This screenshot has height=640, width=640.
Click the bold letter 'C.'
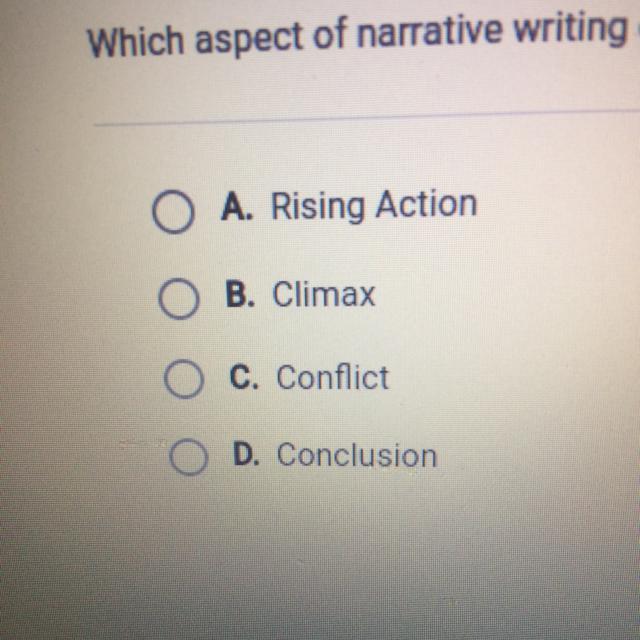pos(246,377)
